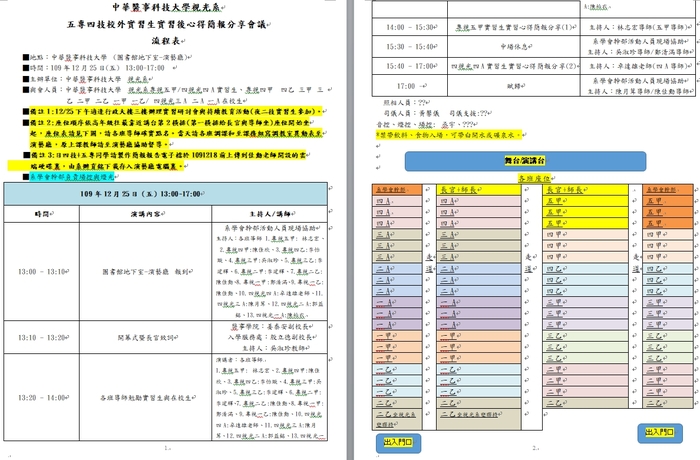
Task: Click the 賦歸 cell
Action: coord(513,86)
